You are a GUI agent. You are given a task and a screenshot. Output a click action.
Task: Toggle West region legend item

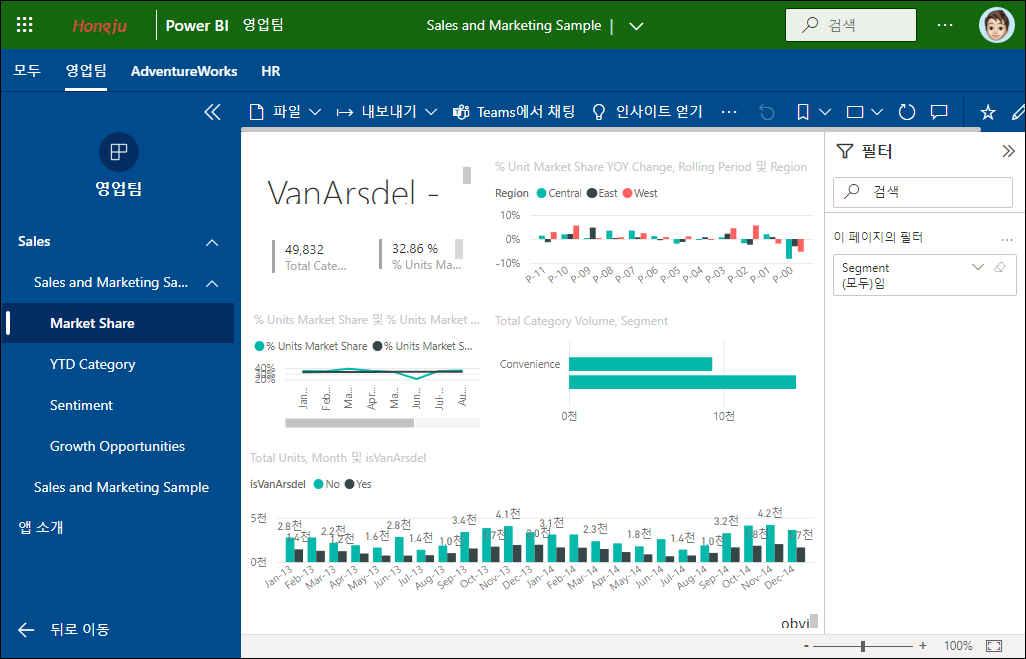click(641, 193)
